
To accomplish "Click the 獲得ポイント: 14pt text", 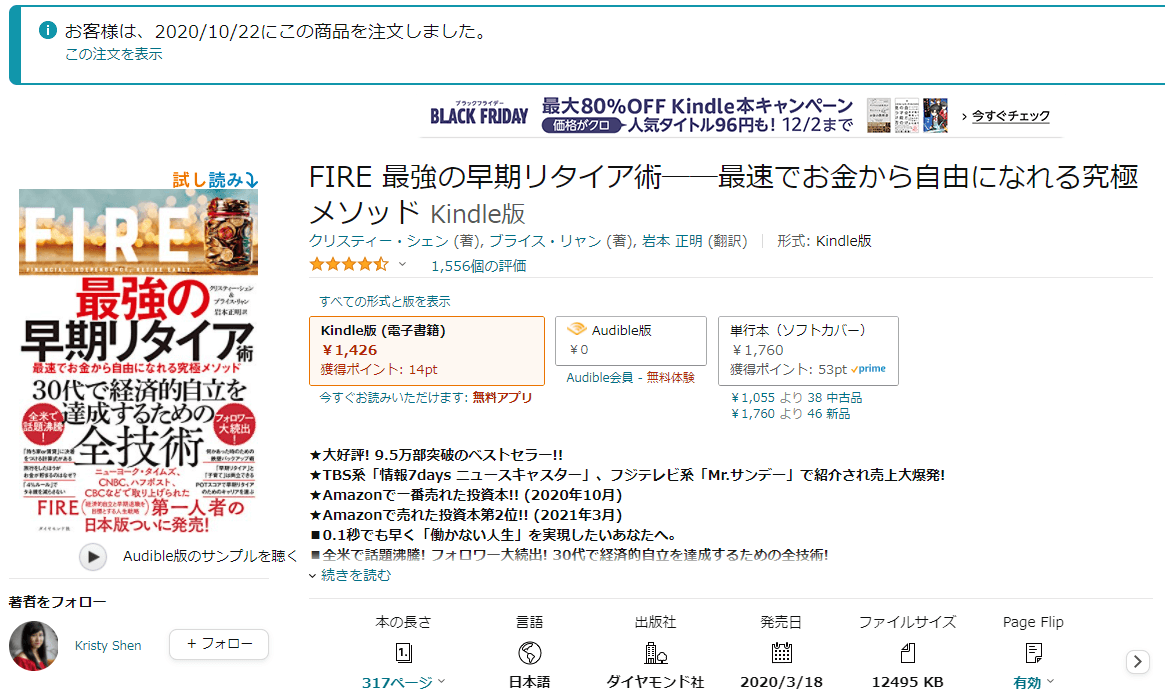I will (379, 369).
